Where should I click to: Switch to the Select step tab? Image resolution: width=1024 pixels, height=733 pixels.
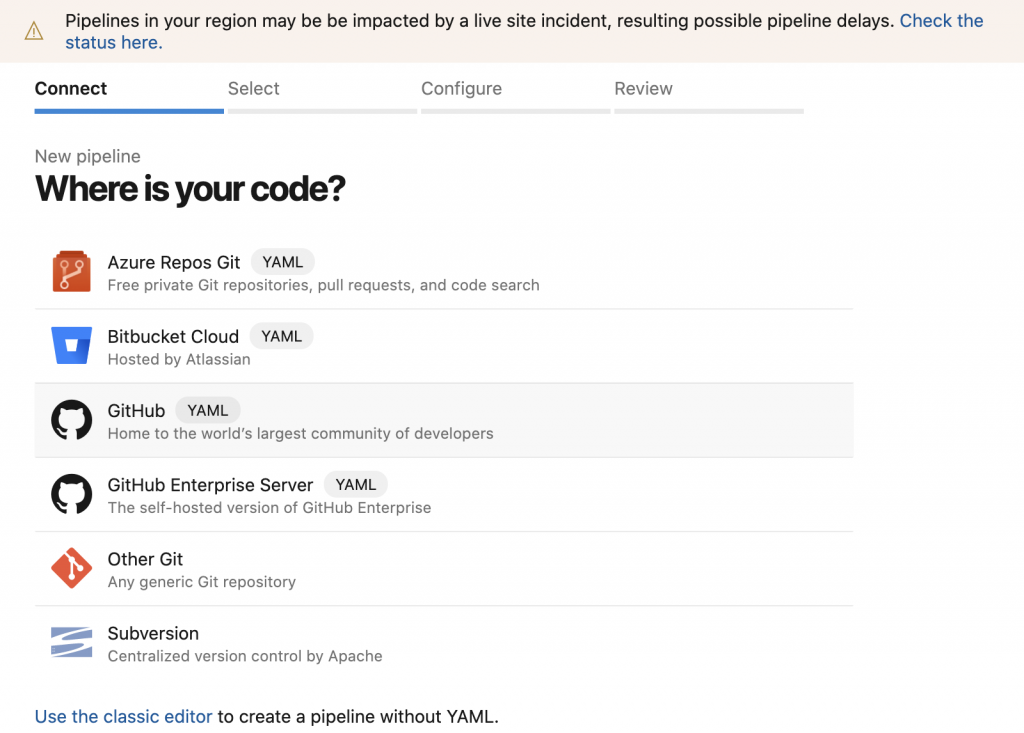point(254,89)
